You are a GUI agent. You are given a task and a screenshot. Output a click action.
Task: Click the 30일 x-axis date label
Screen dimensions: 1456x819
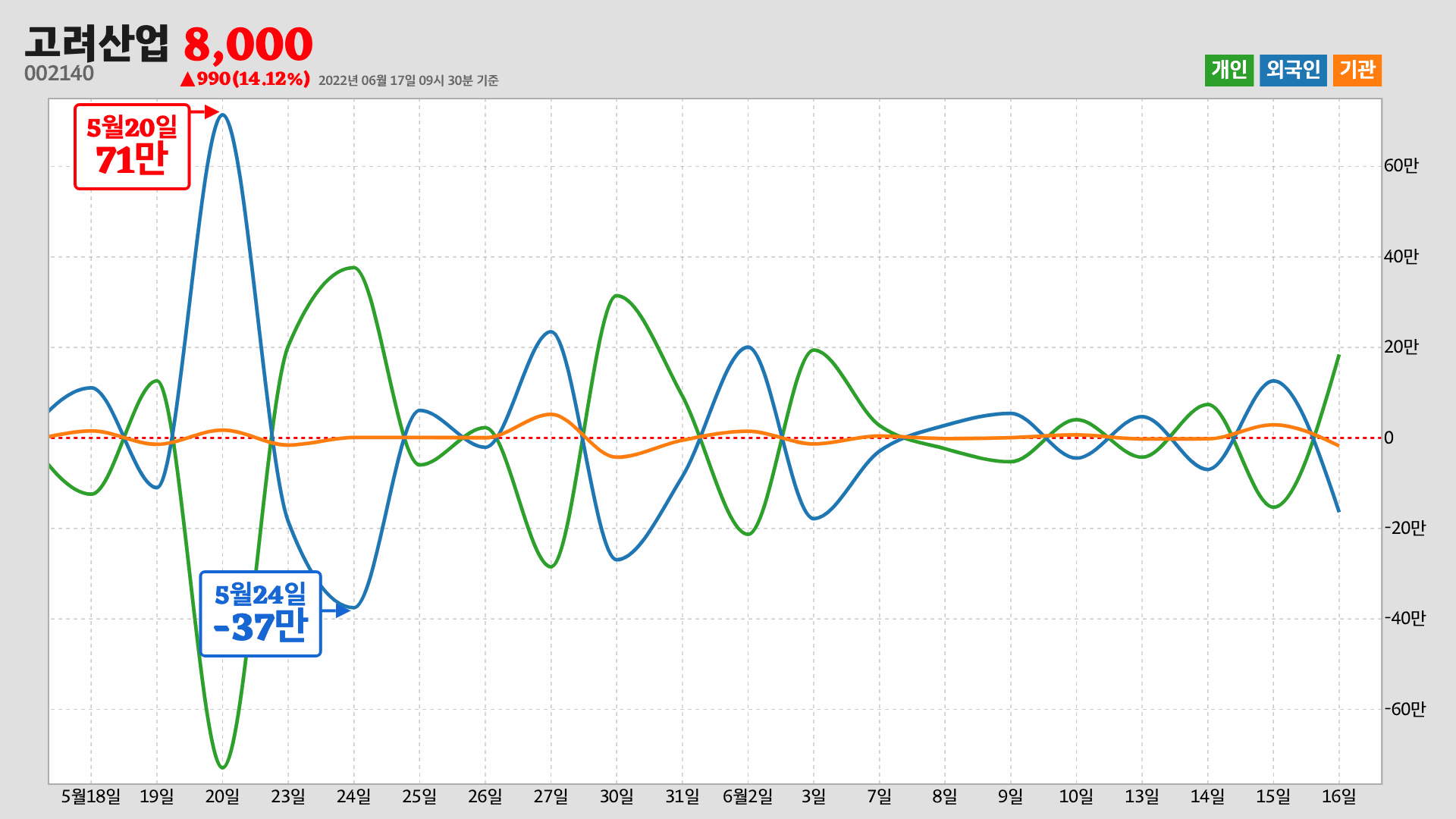click(617, 796)
